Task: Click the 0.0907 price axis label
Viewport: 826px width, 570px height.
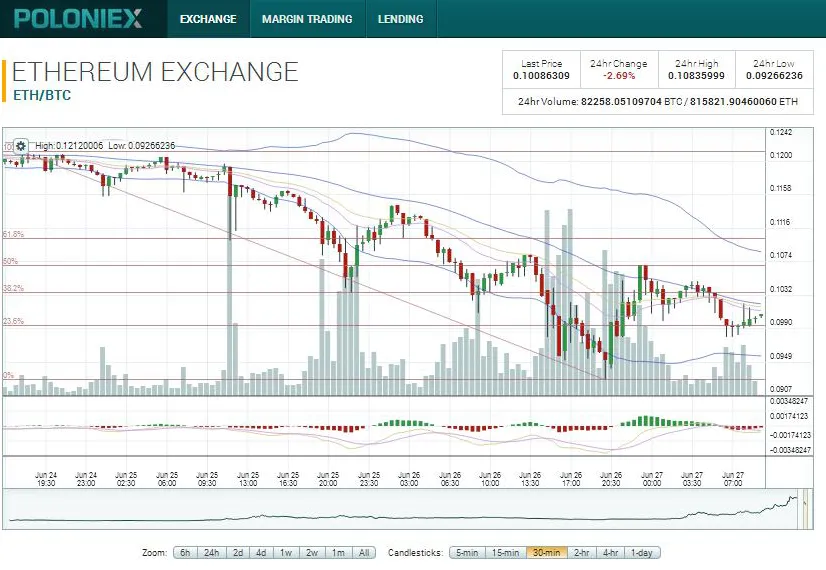Action: click(781, 389)
